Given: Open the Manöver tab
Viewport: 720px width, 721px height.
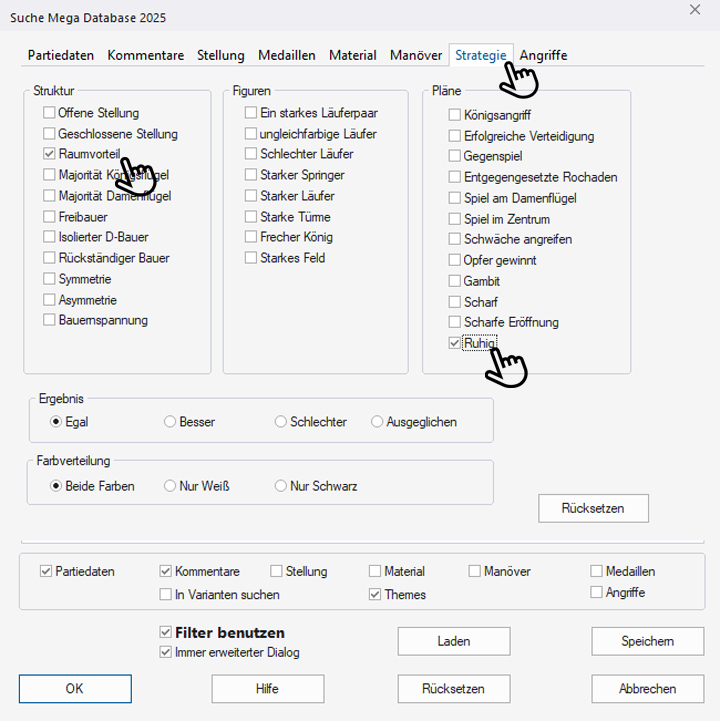Looking at the screenshot, I should (415, 56).
